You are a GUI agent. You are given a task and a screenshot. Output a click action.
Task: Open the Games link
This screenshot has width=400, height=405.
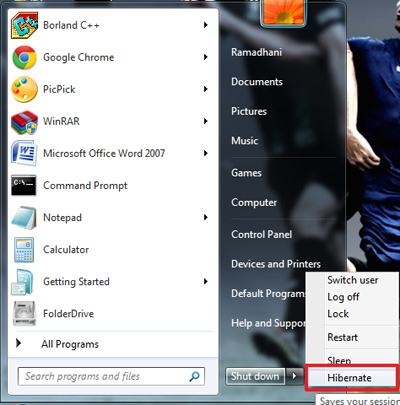(246, 173)
